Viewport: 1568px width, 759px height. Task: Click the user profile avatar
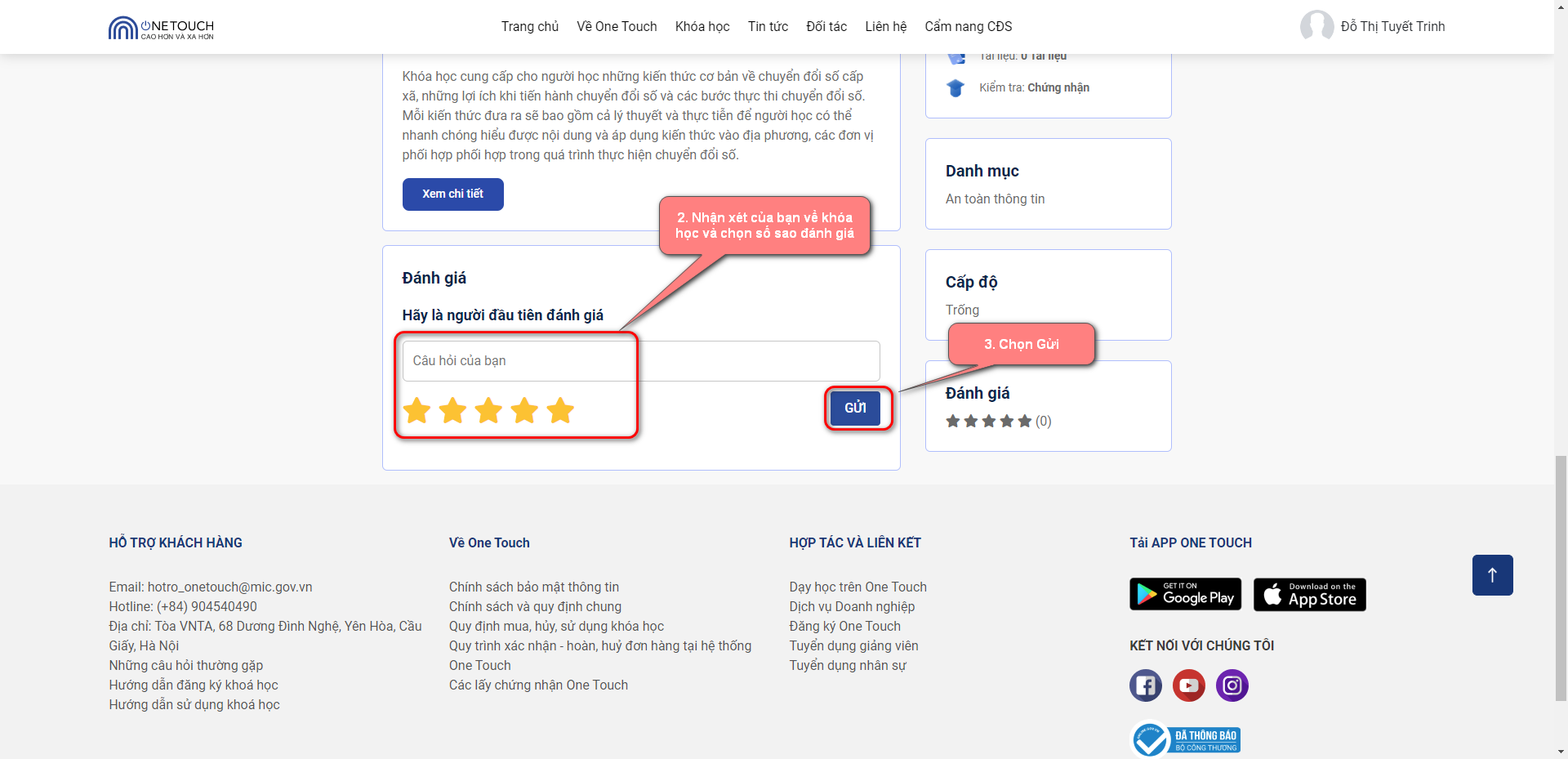(x=1316, y=26)
